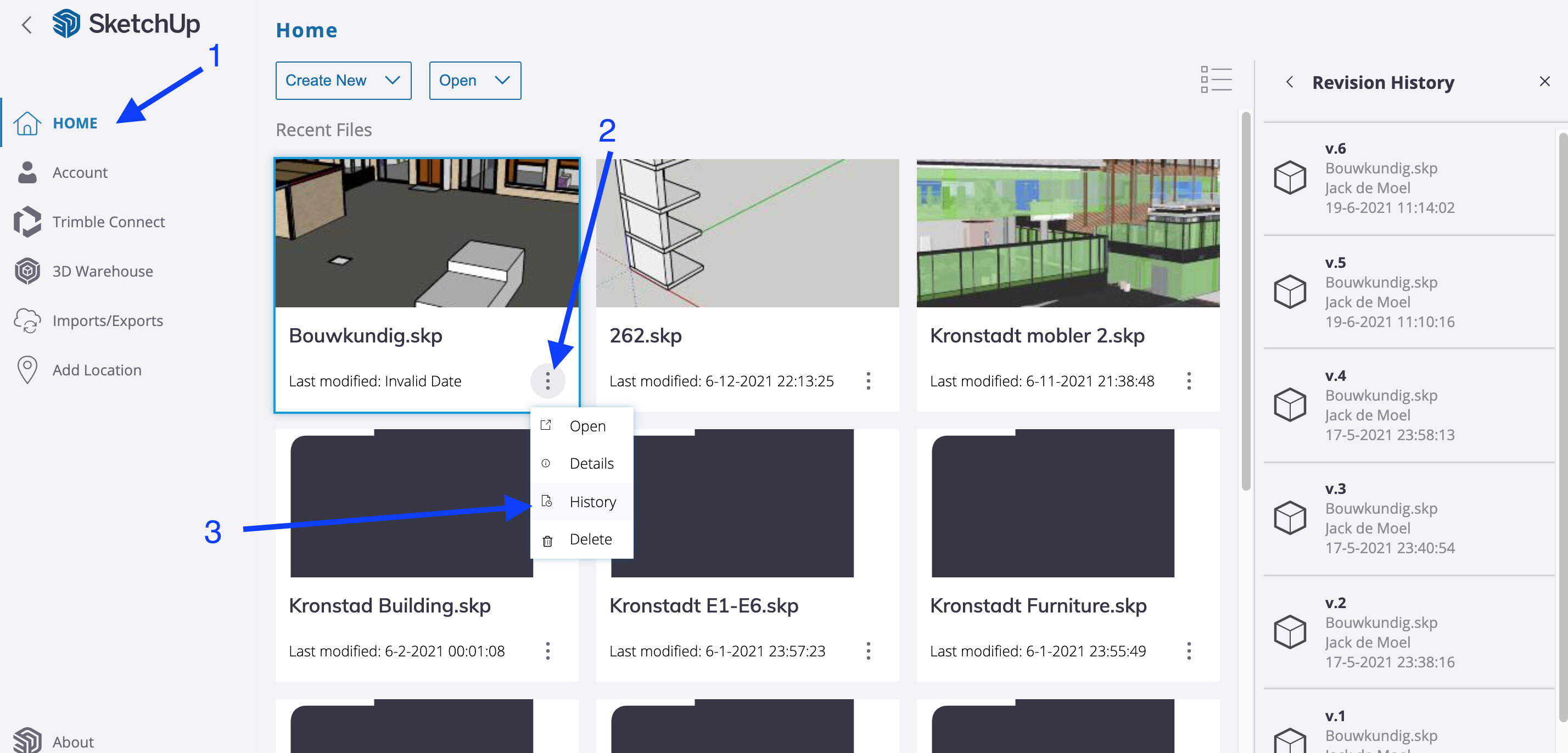Expand the Open dropdown button
Viewport: 1568px width, 753px height.
(x=474, y=80)
